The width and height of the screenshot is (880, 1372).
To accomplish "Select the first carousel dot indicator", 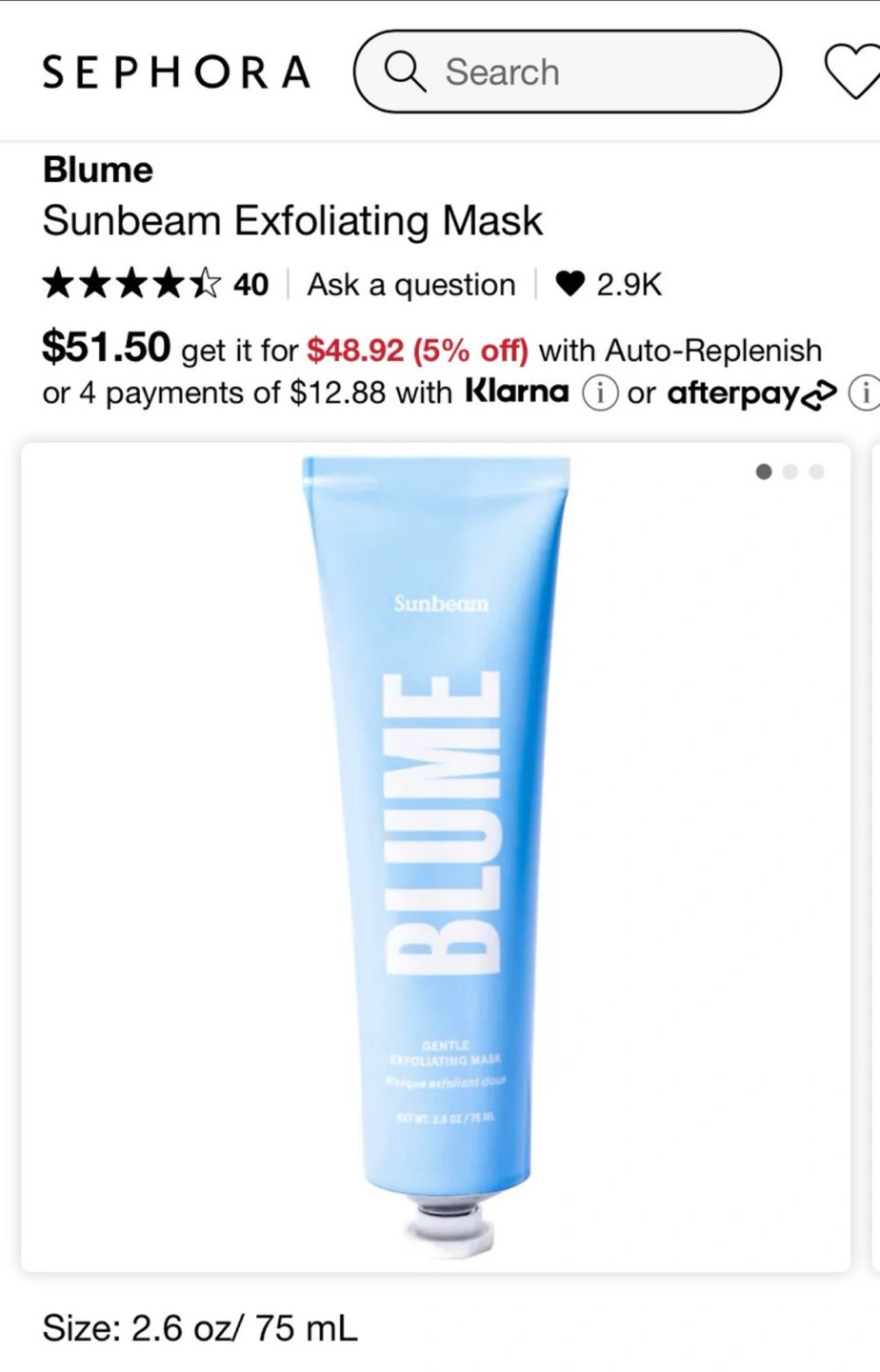I will 764,471.
